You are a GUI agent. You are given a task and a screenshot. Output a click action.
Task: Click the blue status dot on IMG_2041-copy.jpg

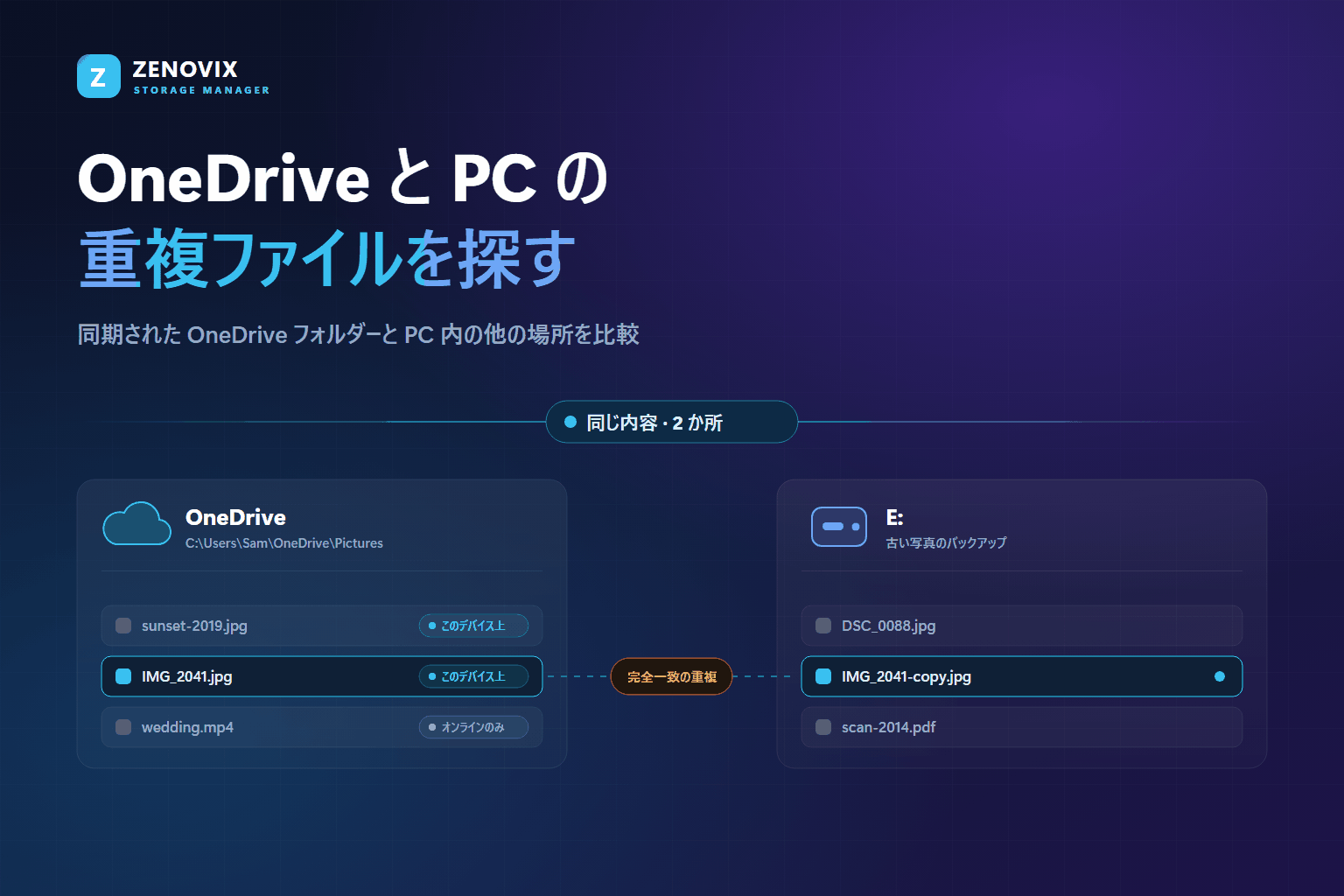click(x=1220, y=676)
